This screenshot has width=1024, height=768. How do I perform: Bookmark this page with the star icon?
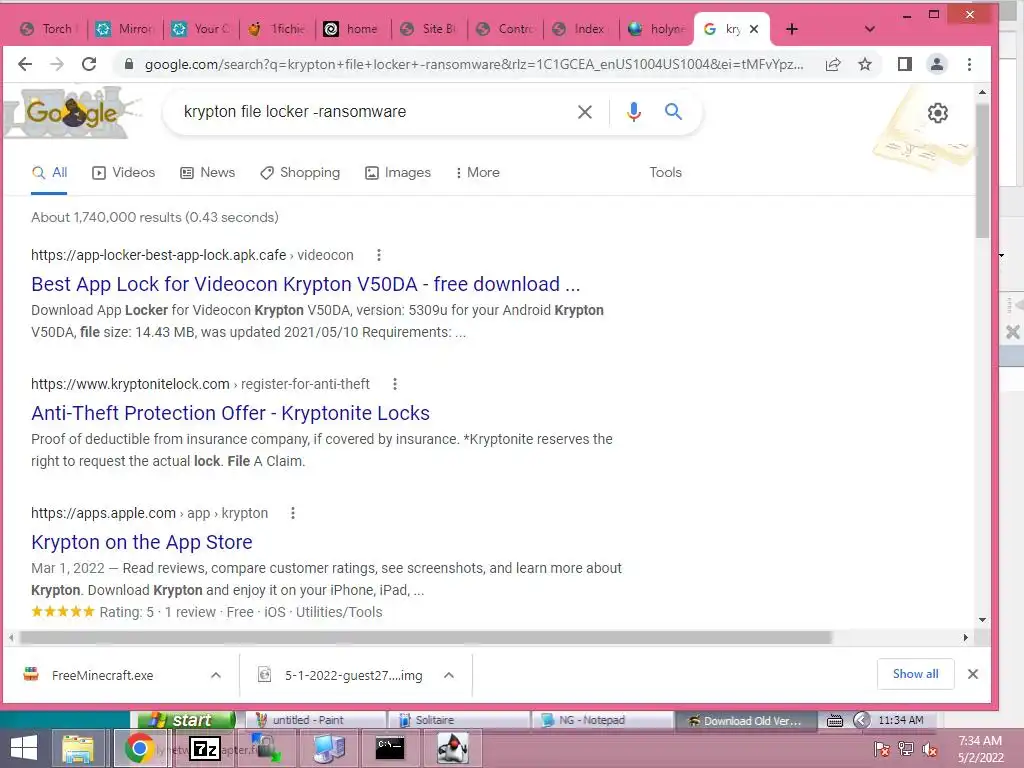[x=865, y=64]
